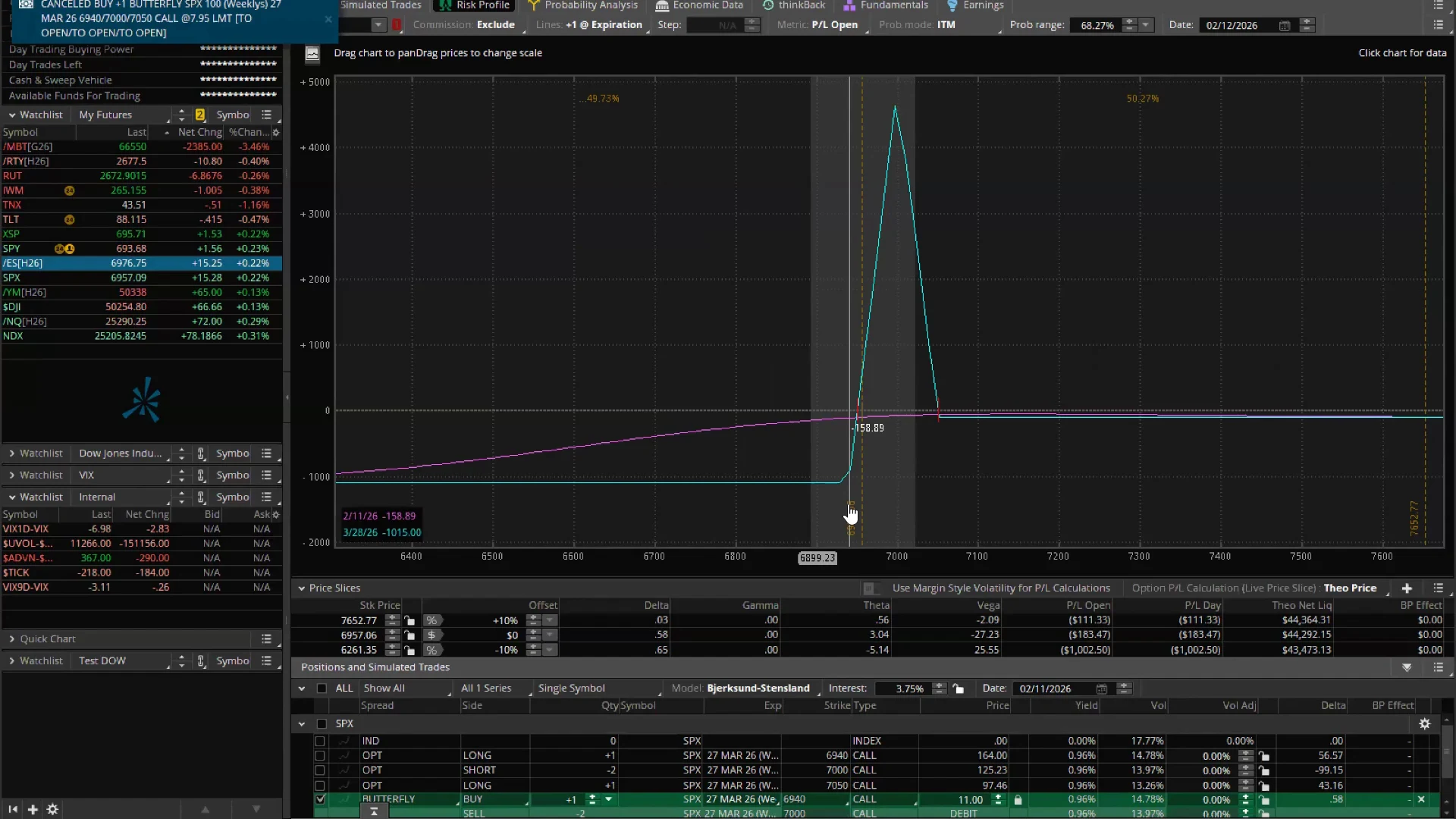Open the Price Slices list menu icon
This screenshot has height=819, width=1456.
pyautogui.click(x=1438, y=588)
